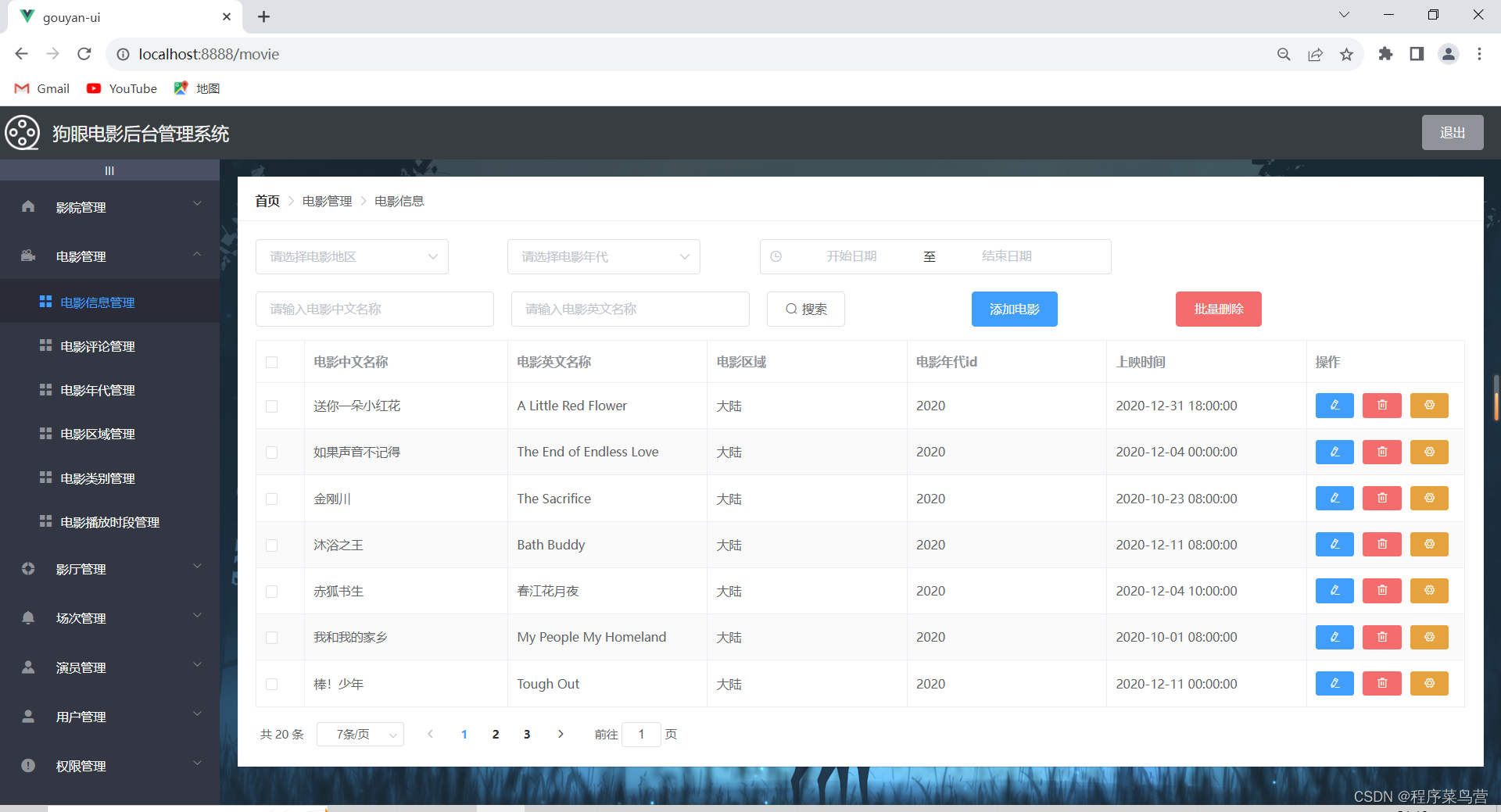Screen dimensions: 1501x812
Task: Select 电影信息管理 in the sidebar
Action: point(109,302)
